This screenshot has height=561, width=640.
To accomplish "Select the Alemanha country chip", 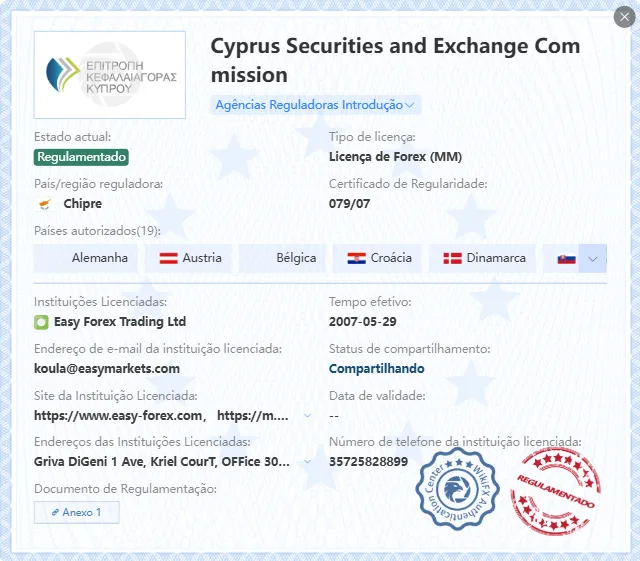I will point(86,258).
